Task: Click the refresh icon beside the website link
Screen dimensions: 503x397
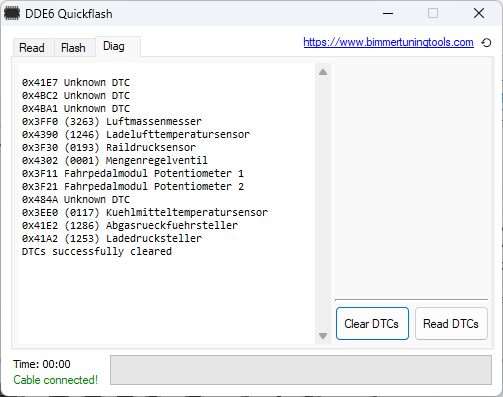Action: click(486, 43)
